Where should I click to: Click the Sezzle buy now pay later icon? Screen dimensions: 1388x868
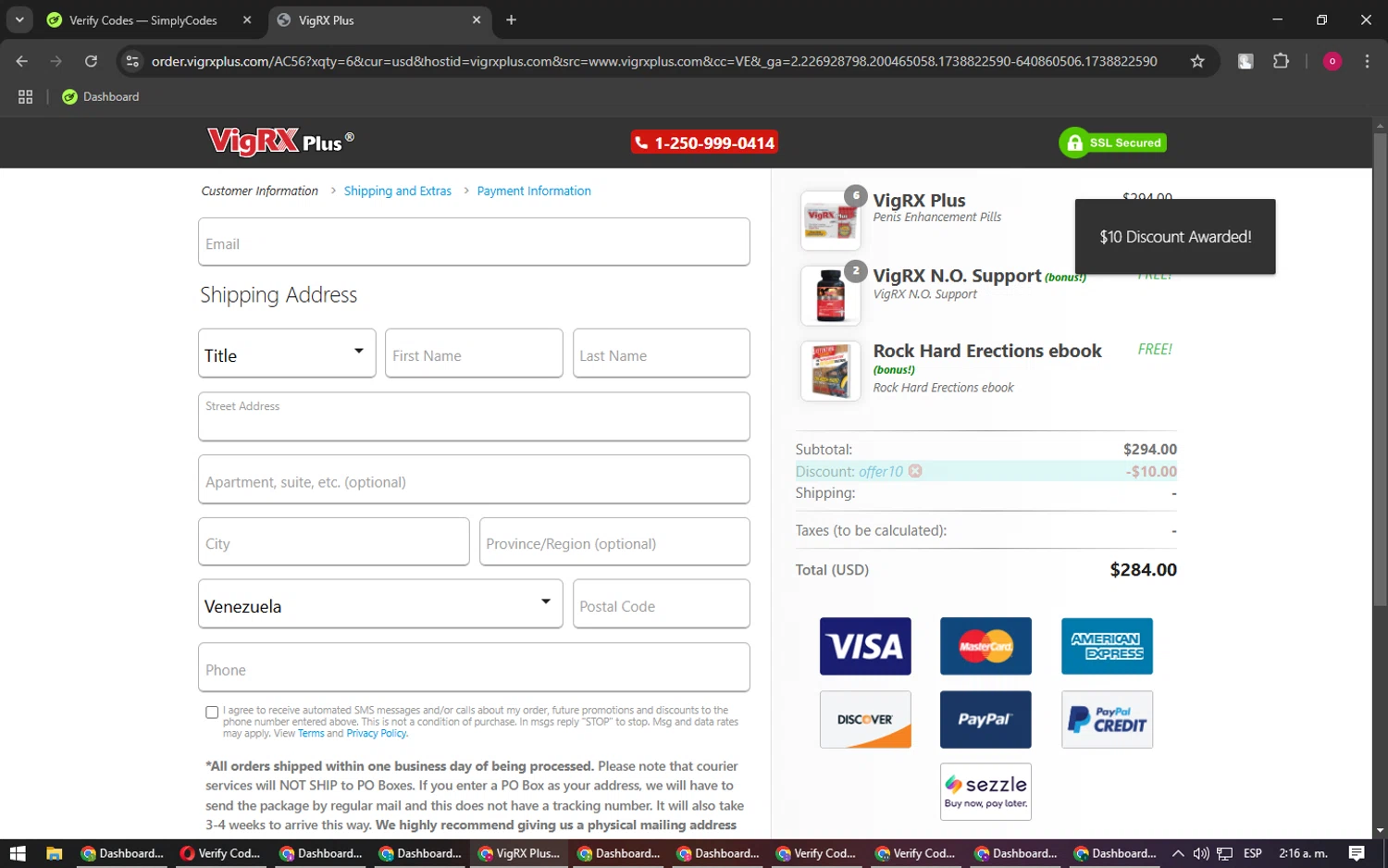(x=985, y=791)
